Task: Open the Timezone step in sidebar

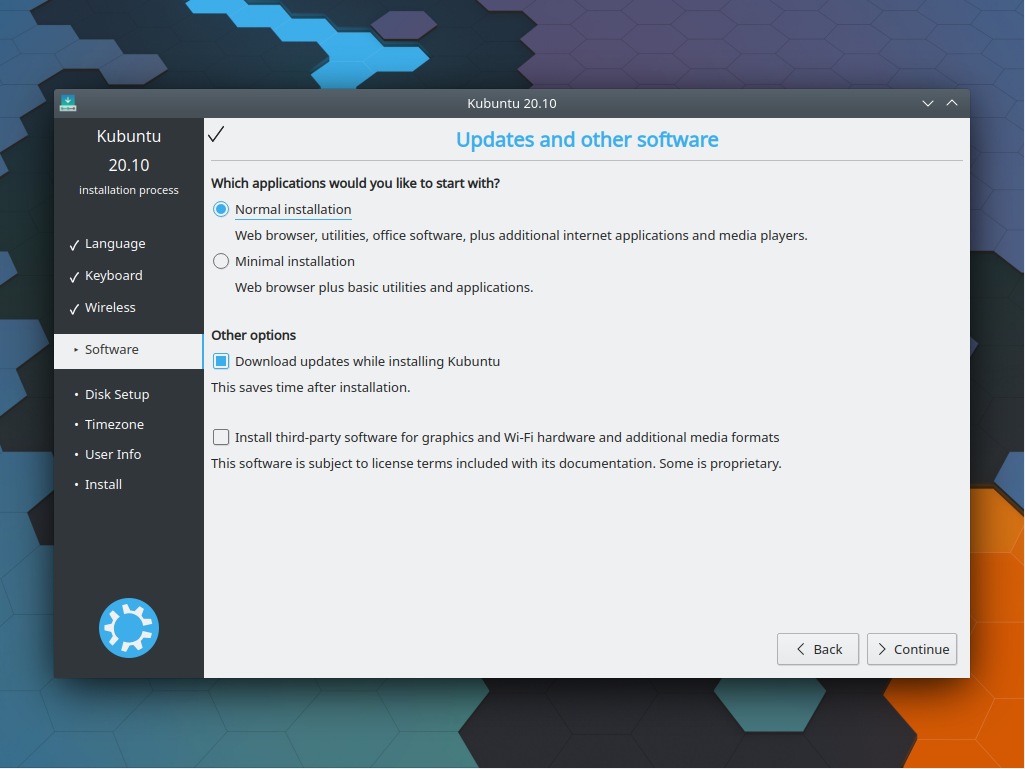Action: (x=114, y=424)
